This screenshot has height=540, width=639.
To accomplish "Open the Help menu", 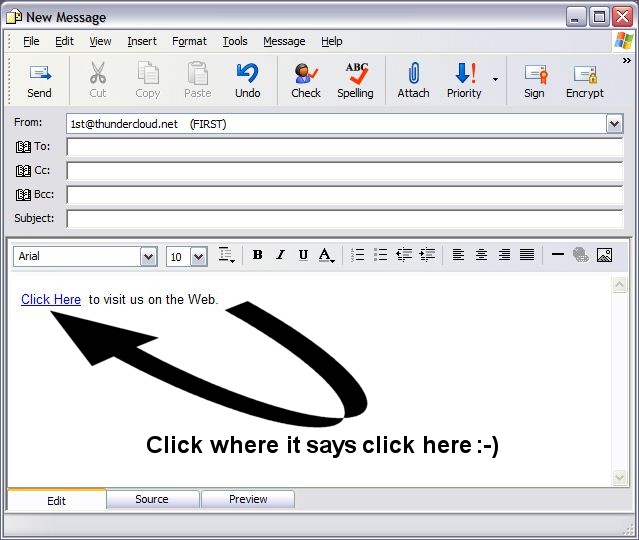I will pos(332,41).
